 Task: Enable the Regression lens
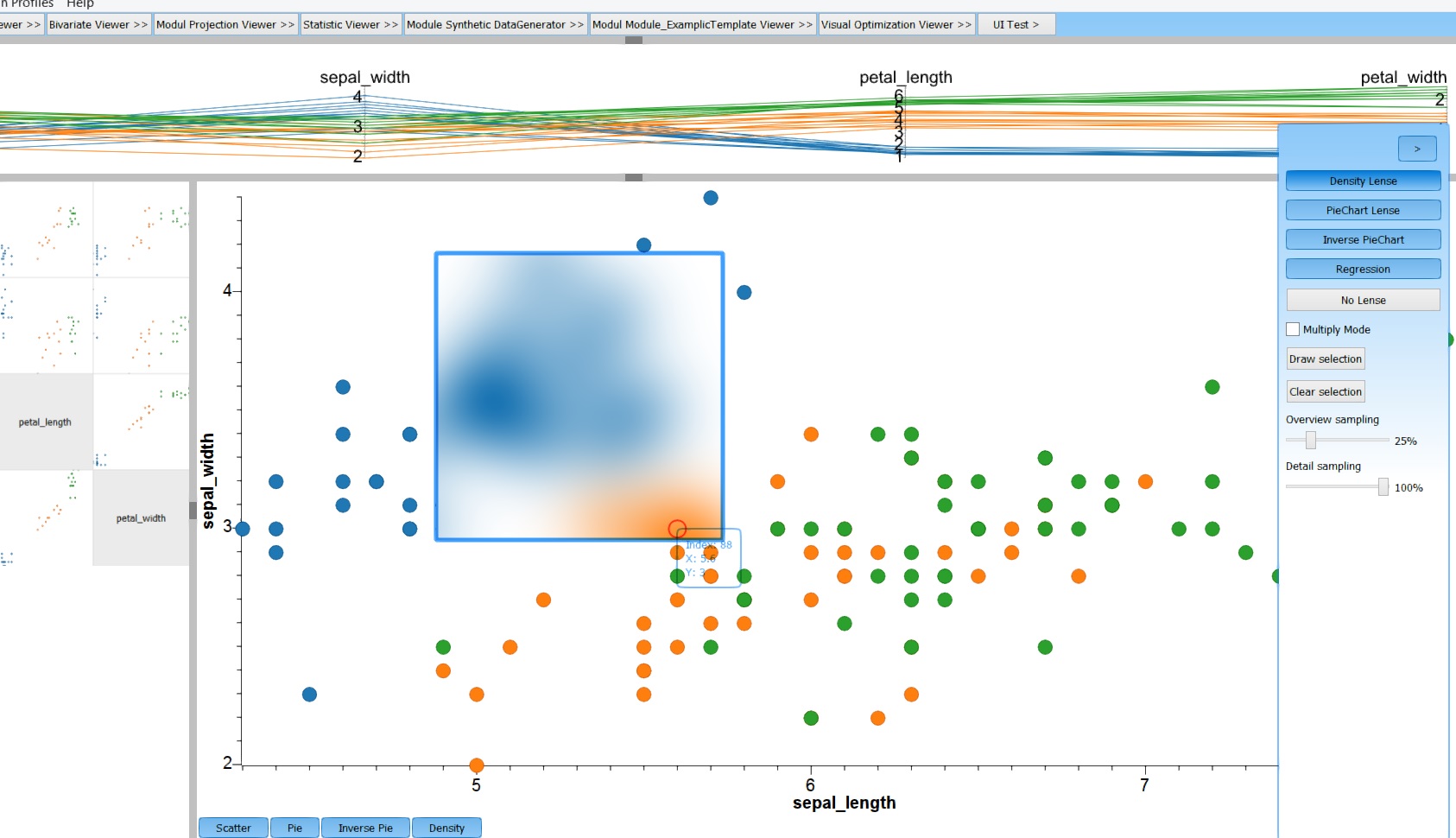tap(1363, 269)
